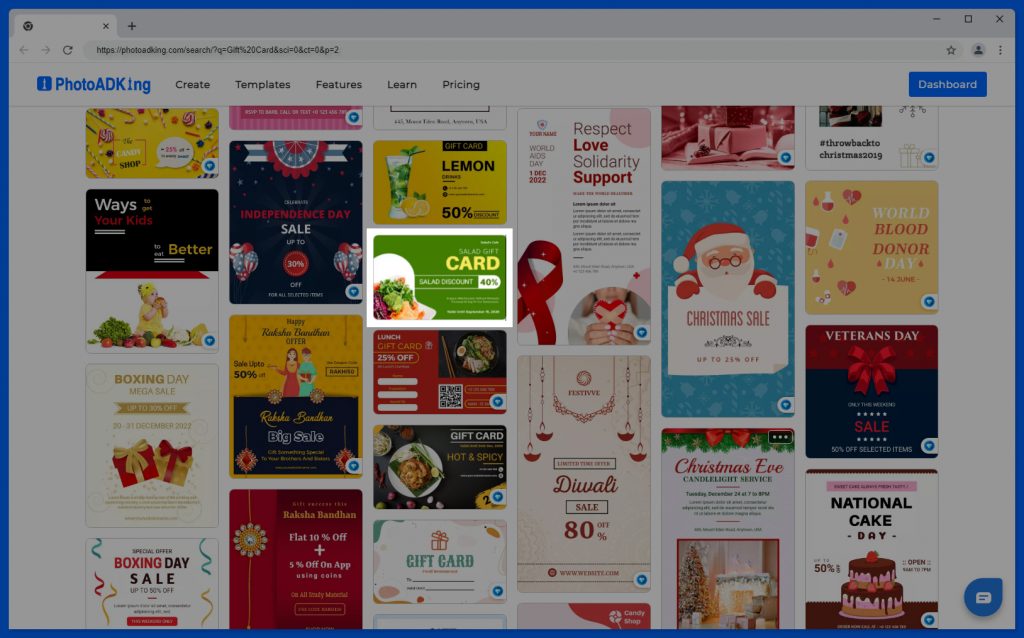Open the Salad Gift Card template
This screenshot has height=638, width=1024.
click(440, 278)
